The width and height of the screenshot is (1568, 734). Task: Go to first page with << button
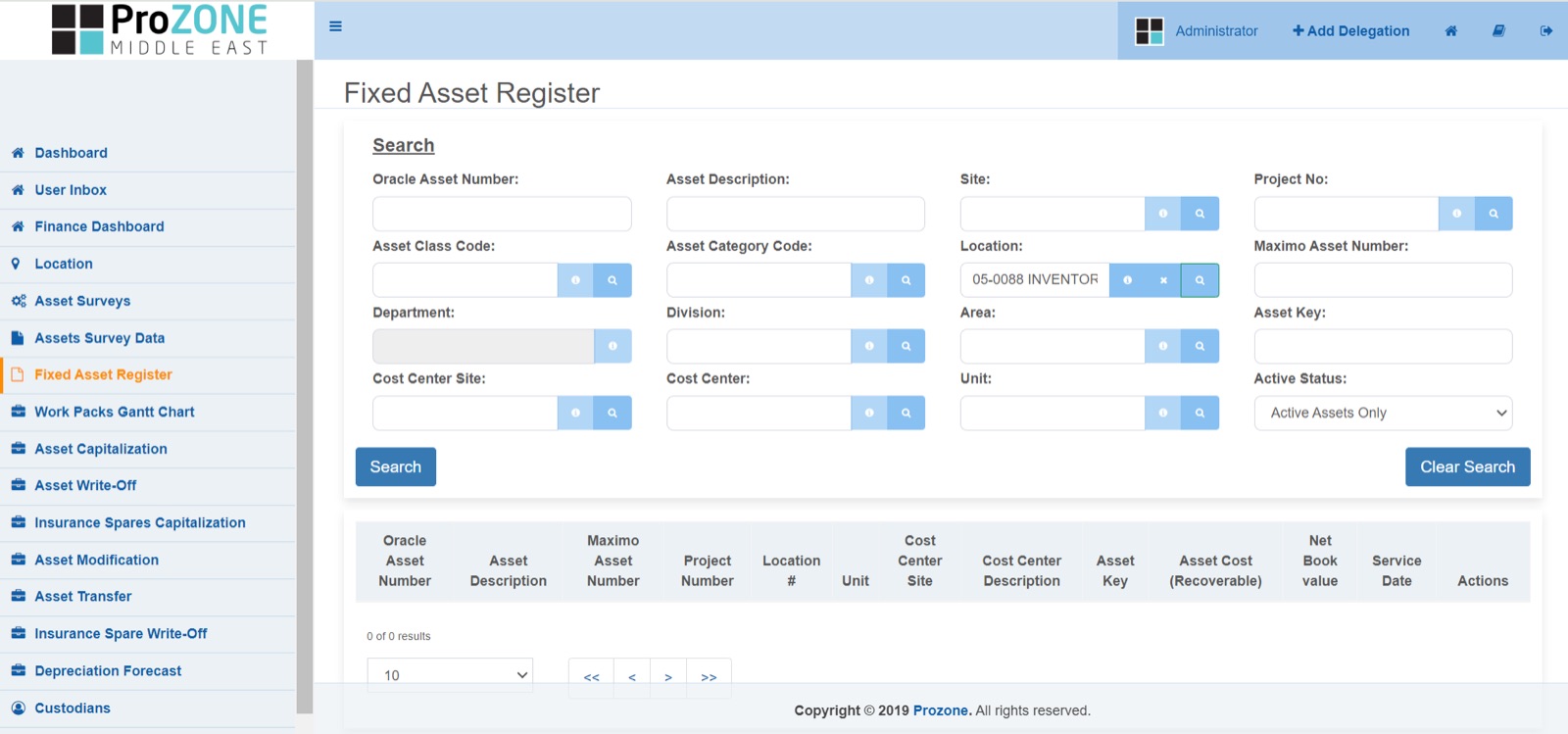tap(591, 677)
